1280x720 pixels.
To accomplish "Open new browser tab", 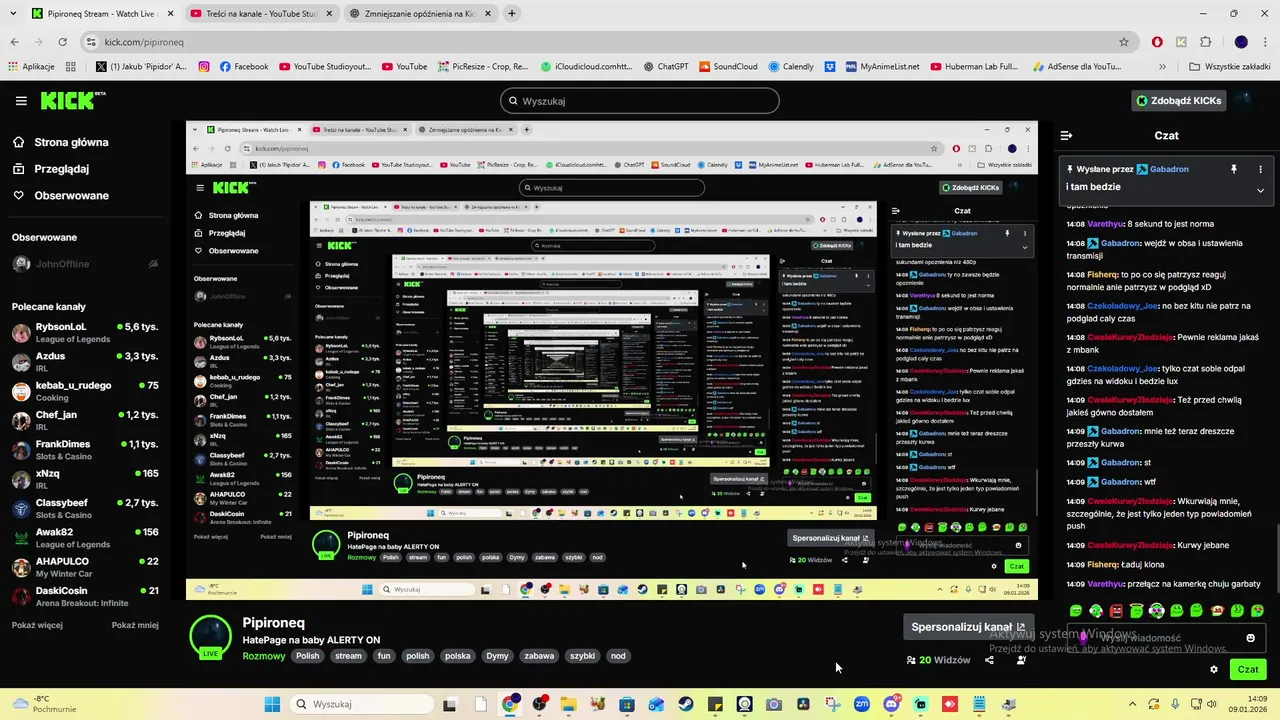I will 511,14.
